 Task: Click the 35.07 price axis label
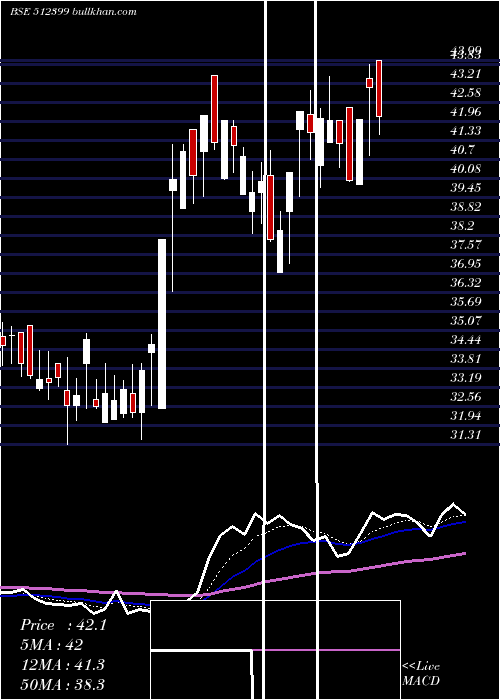pos(466,321)
